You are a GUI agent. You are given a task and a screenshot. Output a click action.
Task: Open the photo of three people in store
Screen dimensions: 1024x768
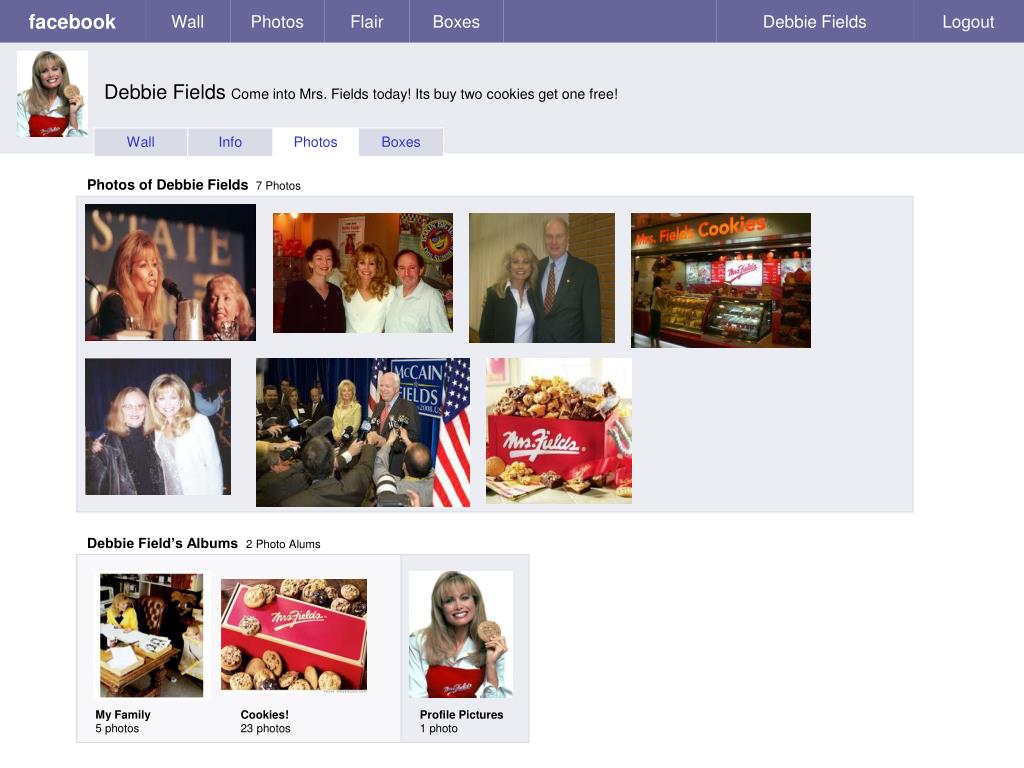(x=362, y=273)
